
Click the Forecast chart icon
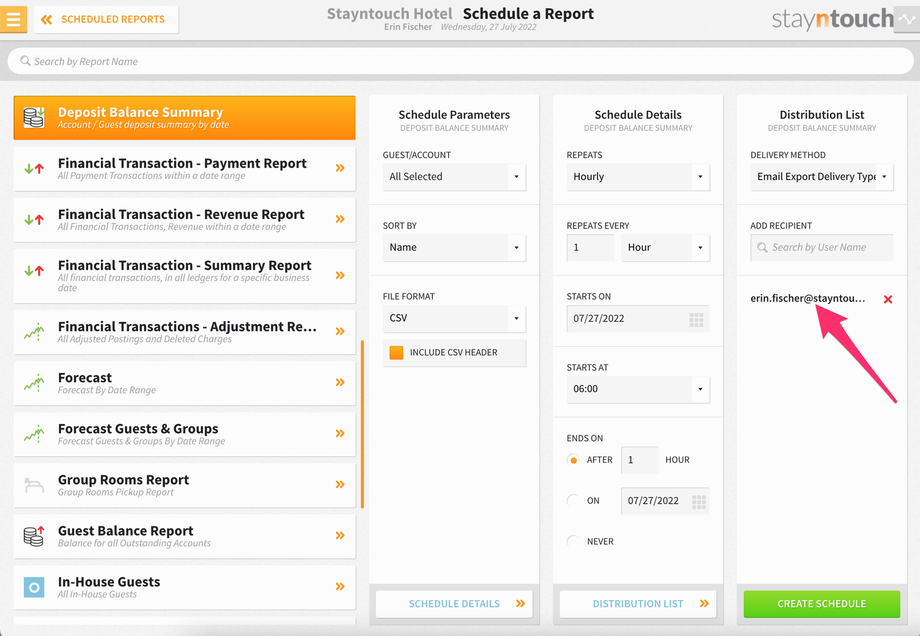pos(34,383)
